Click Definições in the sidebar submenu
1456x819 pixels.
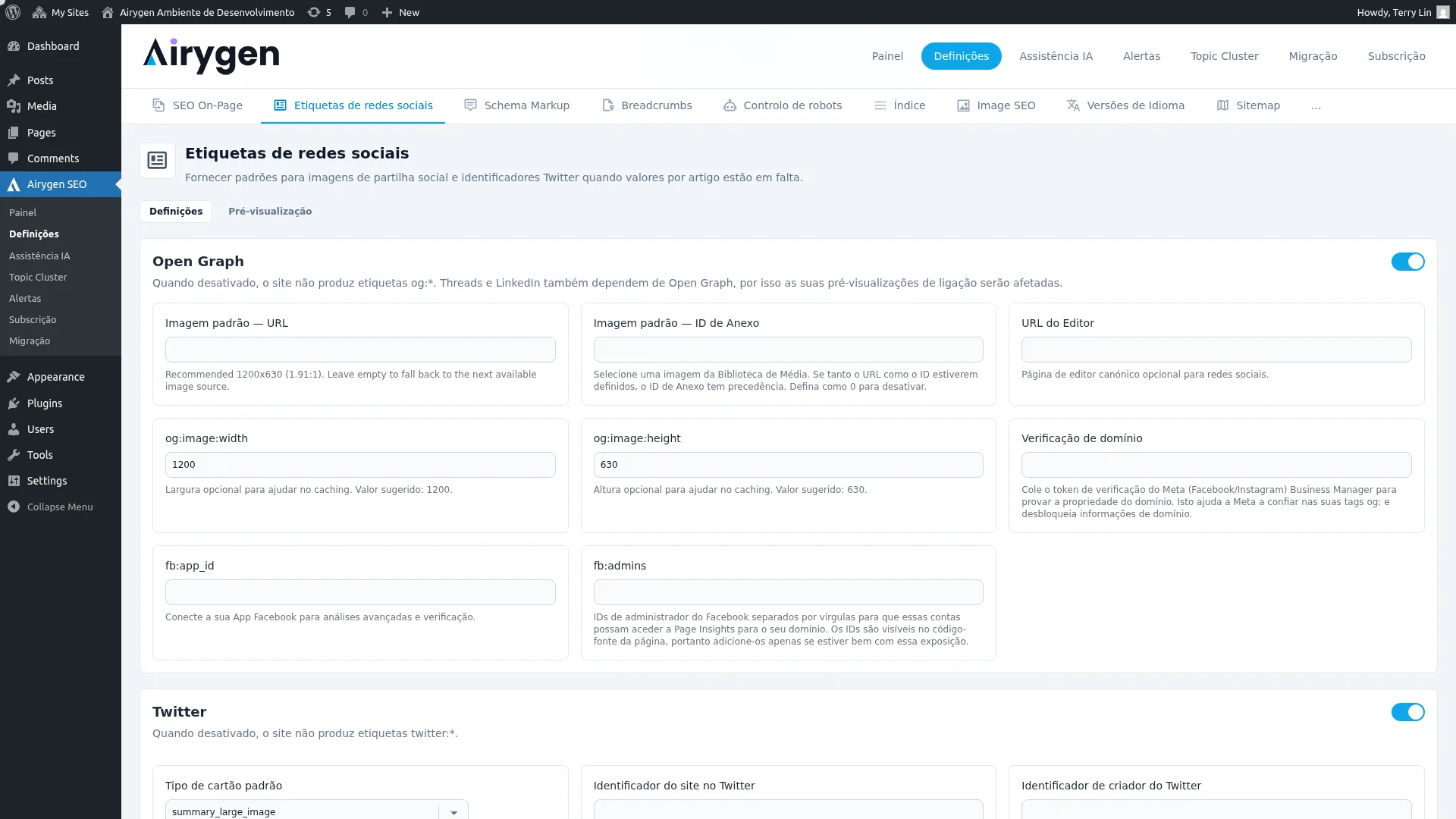point(34,234)
